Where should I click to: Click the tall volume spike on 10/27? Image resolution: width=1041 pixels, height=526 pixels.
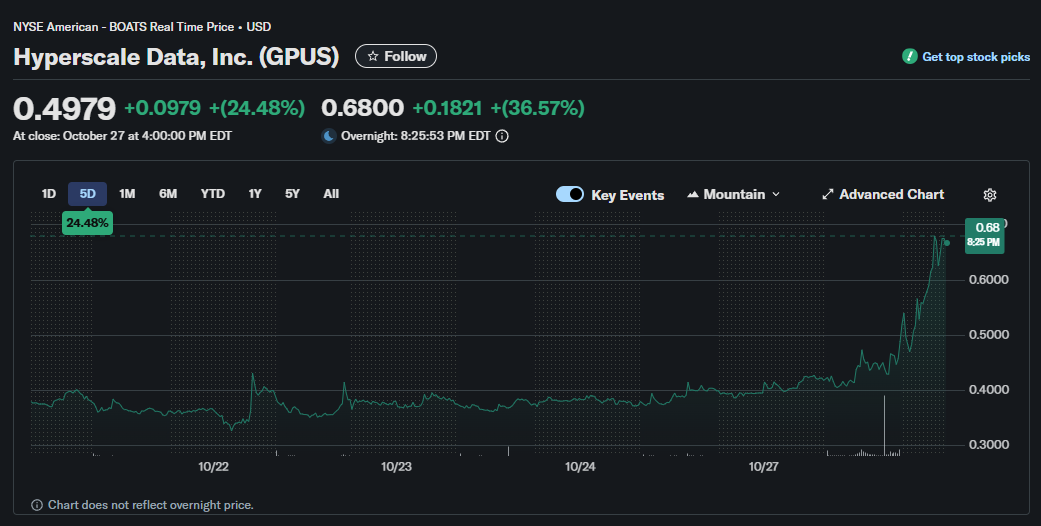pyautogui.click(x=884, y=425)
